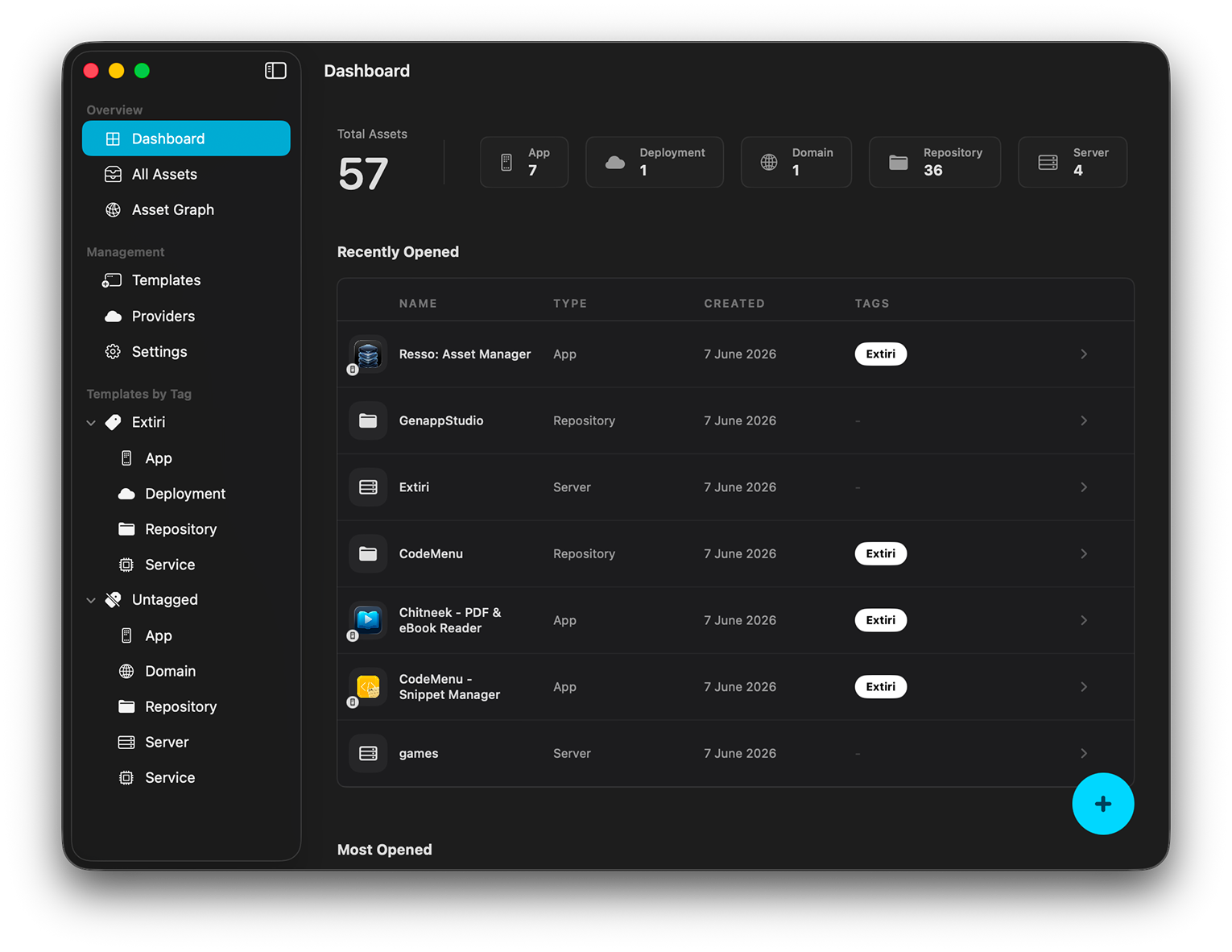Toggle the sidebar visibility button
Image resolution: width=1232 pixels, height=952 pixels.
tap(275, 71)
